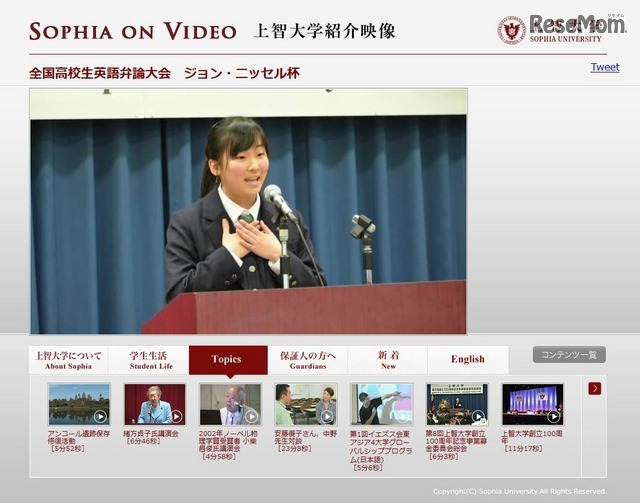Click the Copyright Sophia University footer text
The width and height of the screenshot is (640, 503).
(x=520, y=491)
